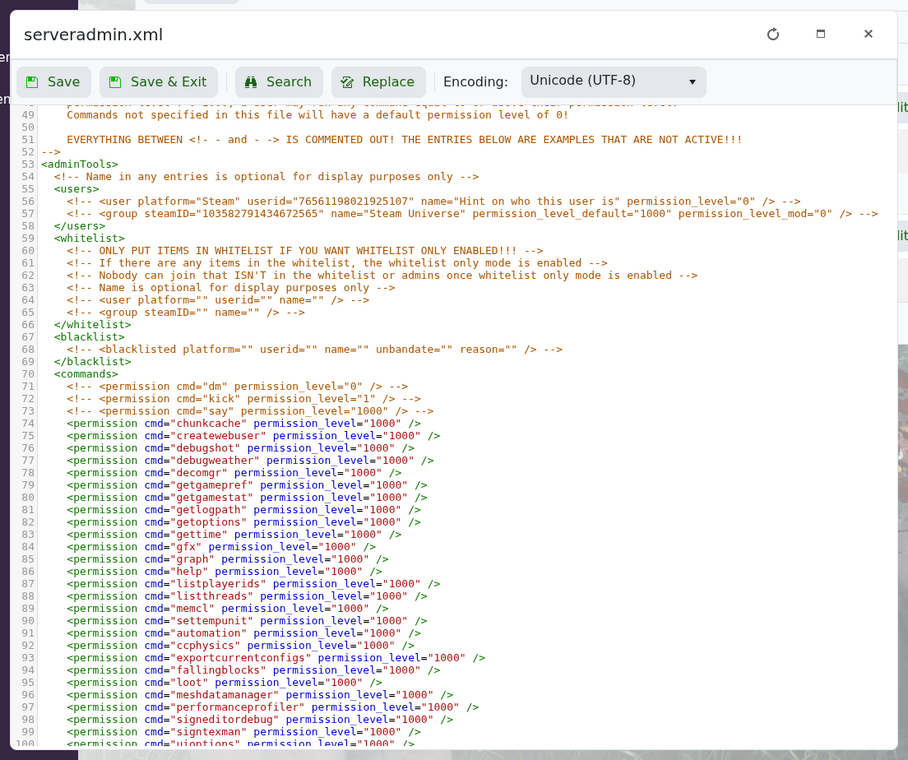Click the "signtexman" command value
Viewport: 908px width, 760px height.
tap(208, 732)
